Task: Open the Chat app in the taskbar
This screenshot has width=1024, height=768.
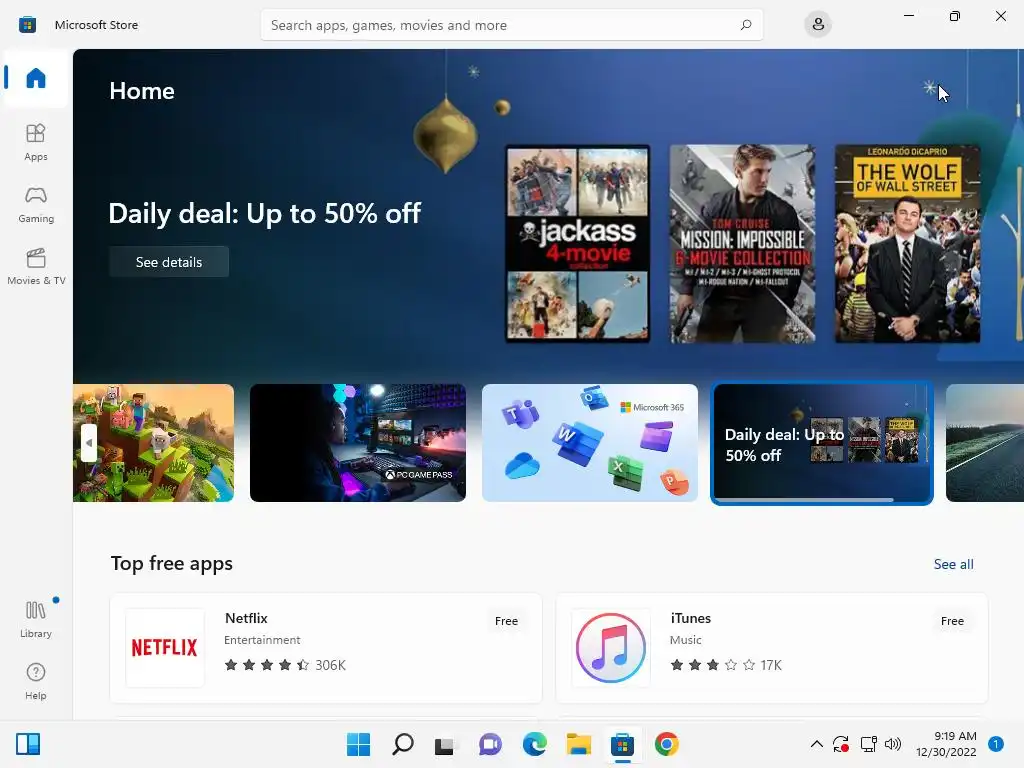Action: 490,744
